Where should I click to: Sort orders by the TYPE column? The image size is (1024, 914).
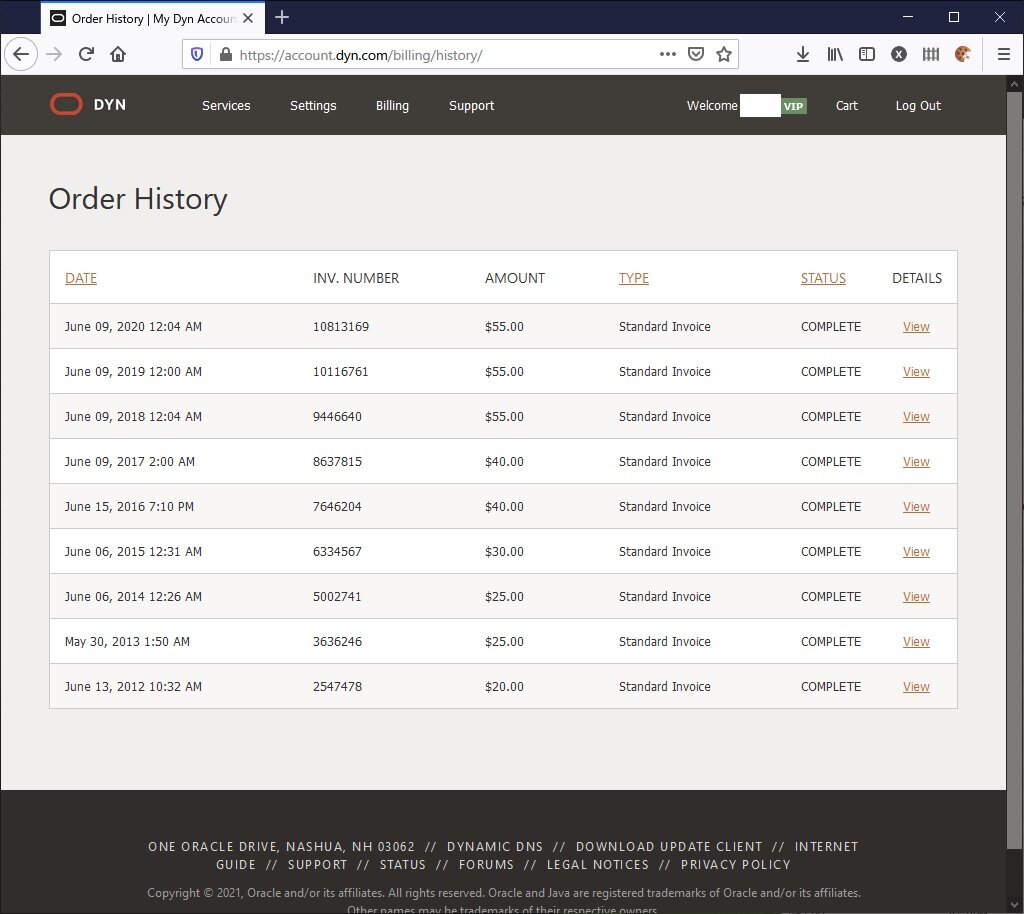point(633,278)
